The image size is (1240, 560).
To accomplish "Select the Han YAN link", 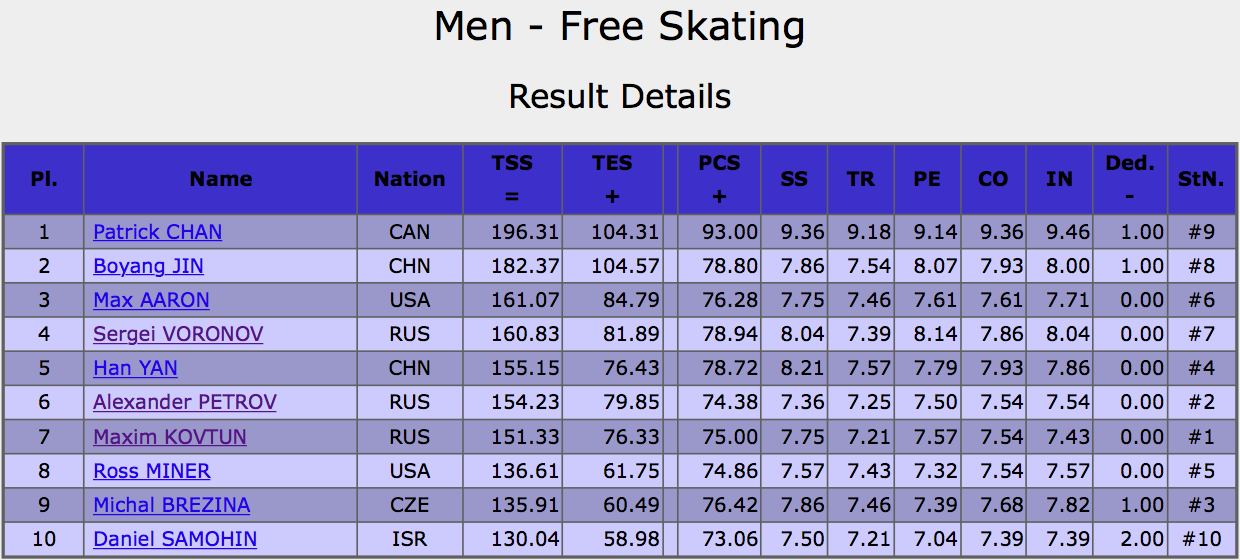I will coord(135,368).
